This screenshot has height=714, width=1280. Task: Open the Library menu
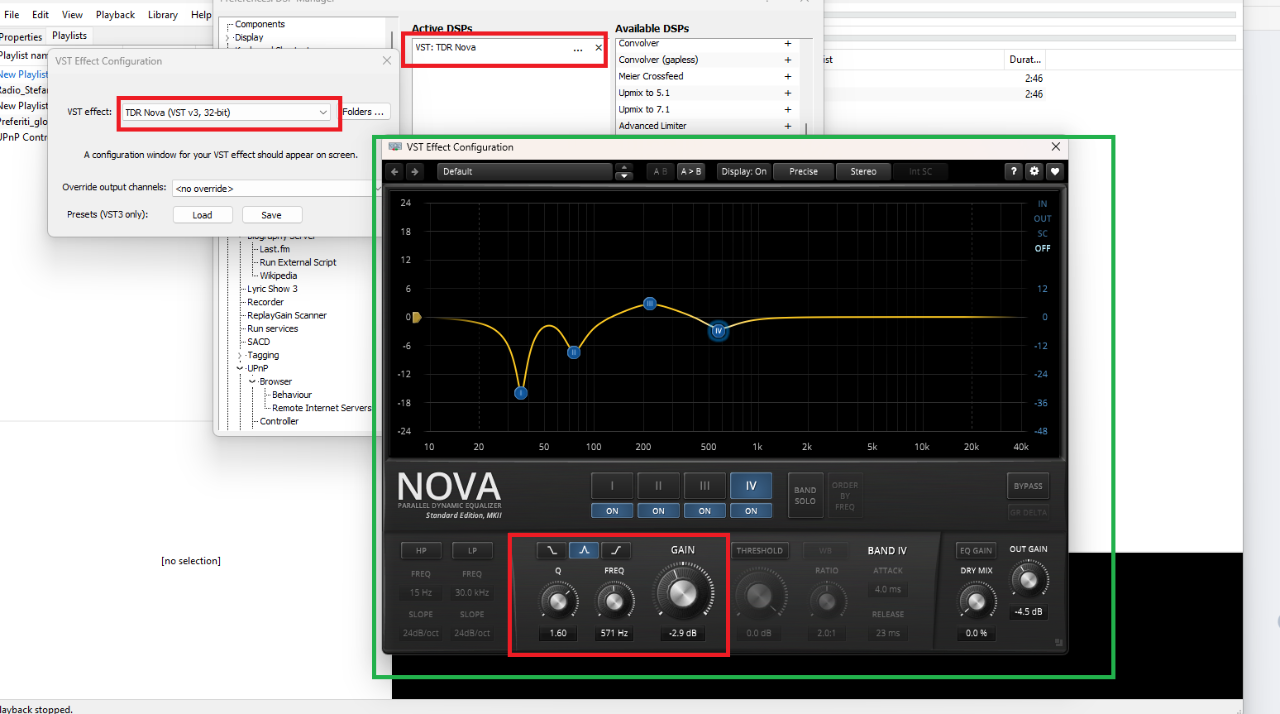[x=162, y=15]
